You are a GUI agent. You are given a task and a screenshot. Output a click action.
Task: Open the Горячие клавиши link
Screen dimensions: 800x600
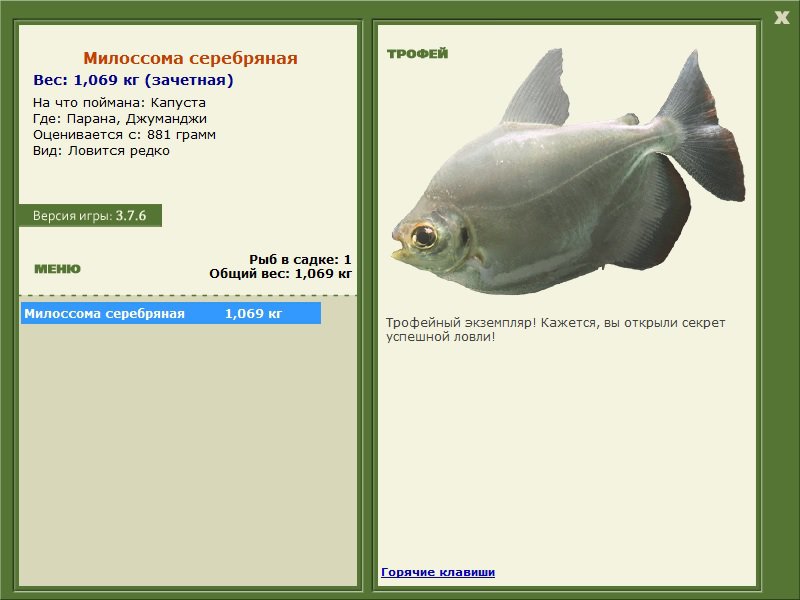(x=438, y=572)
